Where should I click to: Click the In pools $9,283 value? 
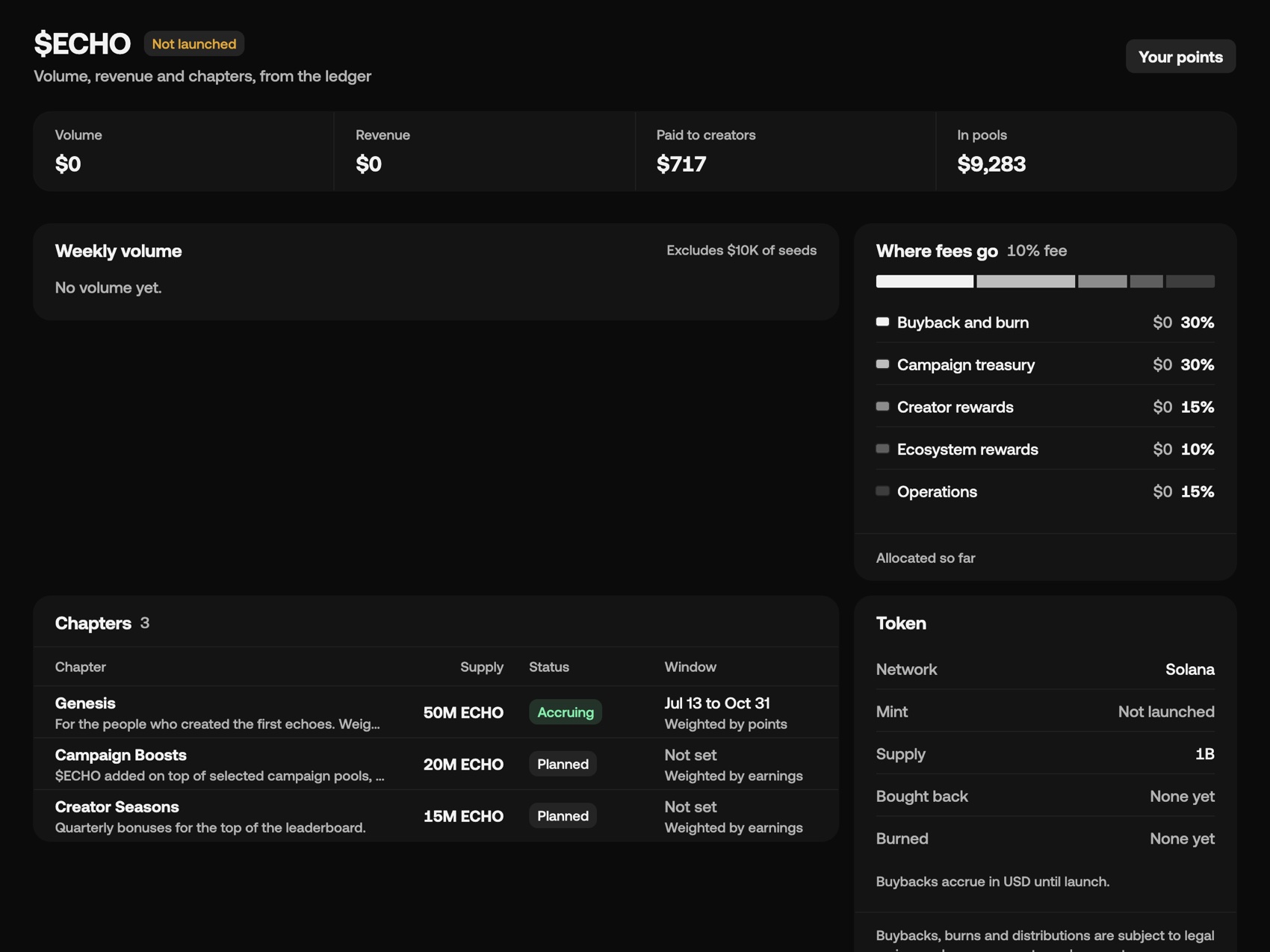pyautogui.click(x=991, y=164)
